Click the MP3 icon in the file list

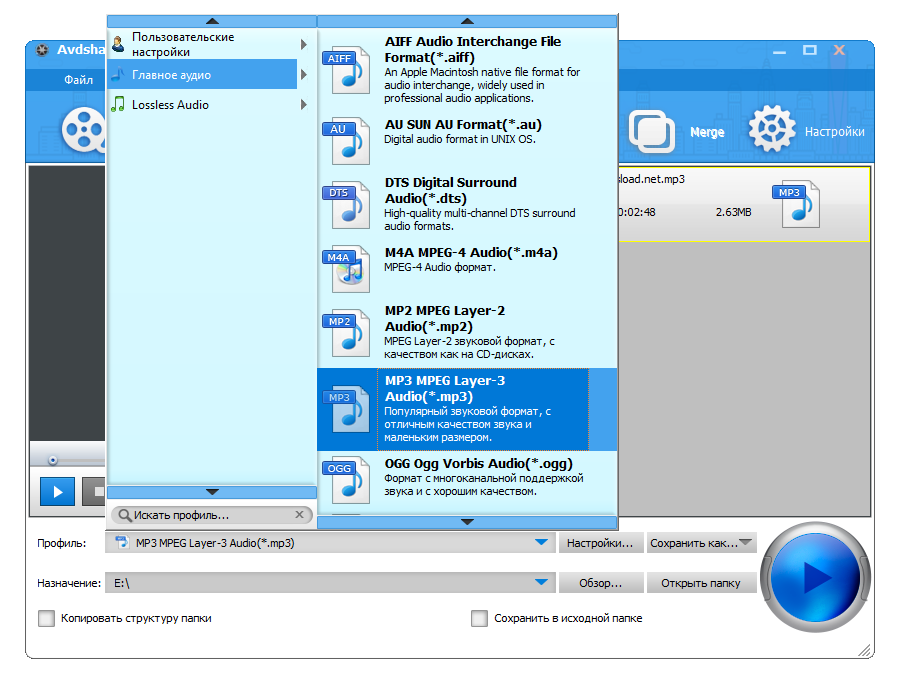click(796, 204)
